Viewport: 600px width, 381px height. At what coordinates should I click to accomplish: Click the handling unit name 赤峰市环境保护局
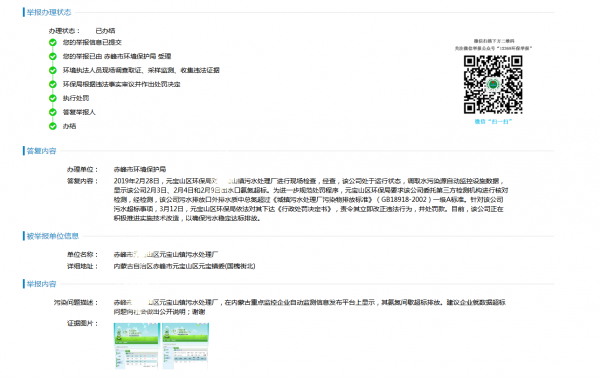pyautogui.click(x=140, y=169)
